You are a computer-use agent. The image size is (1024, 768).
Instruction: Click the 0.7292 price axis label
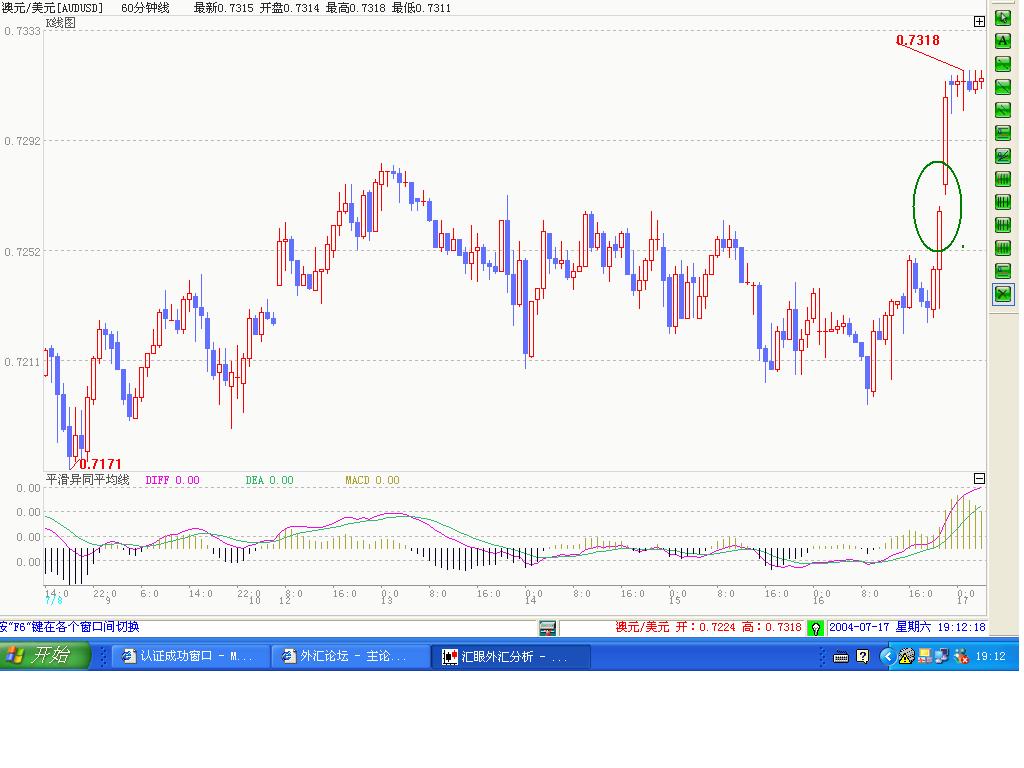[x=22, y=141]
